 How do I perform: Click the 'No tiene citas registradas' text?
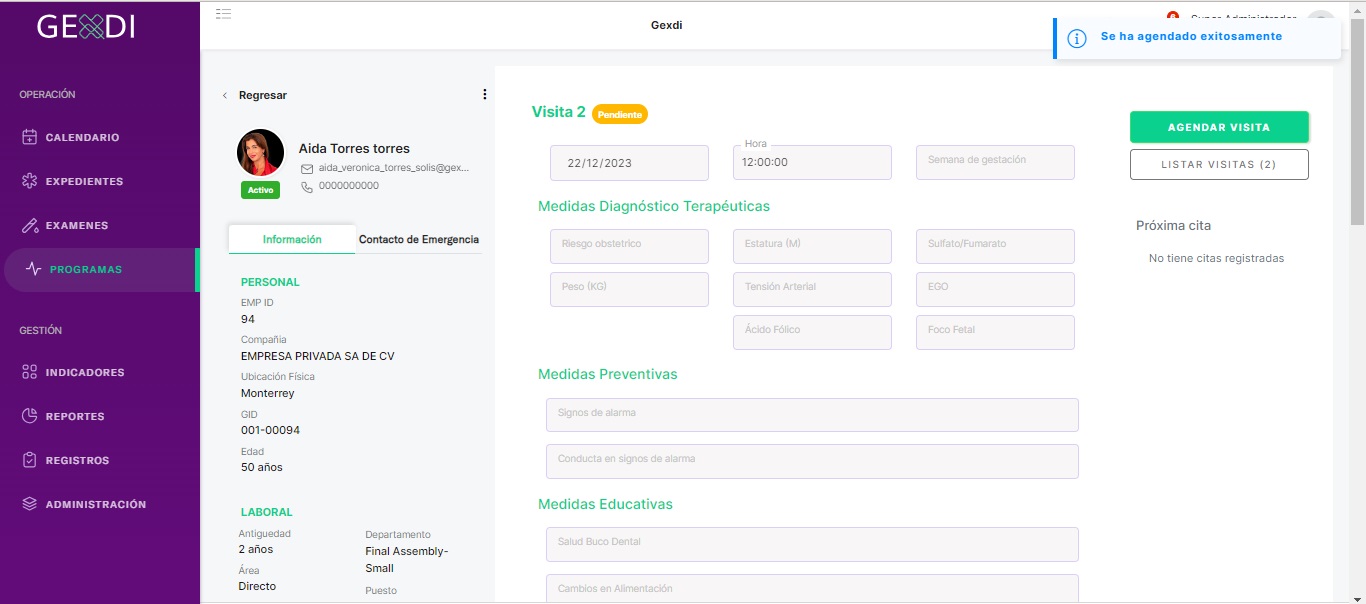tap(1216, 258)
